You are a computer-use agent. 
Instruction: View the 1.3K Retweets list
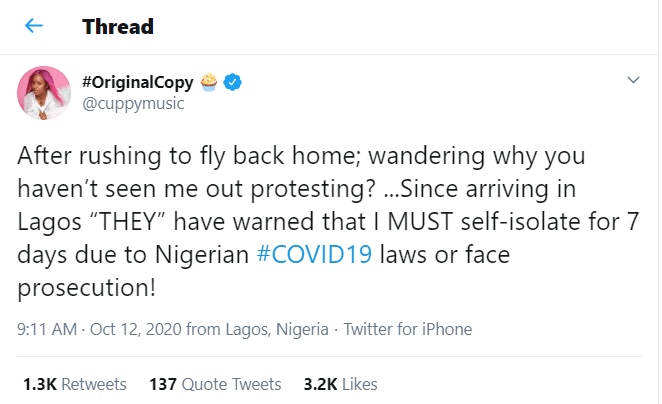[x=74, y=383]
